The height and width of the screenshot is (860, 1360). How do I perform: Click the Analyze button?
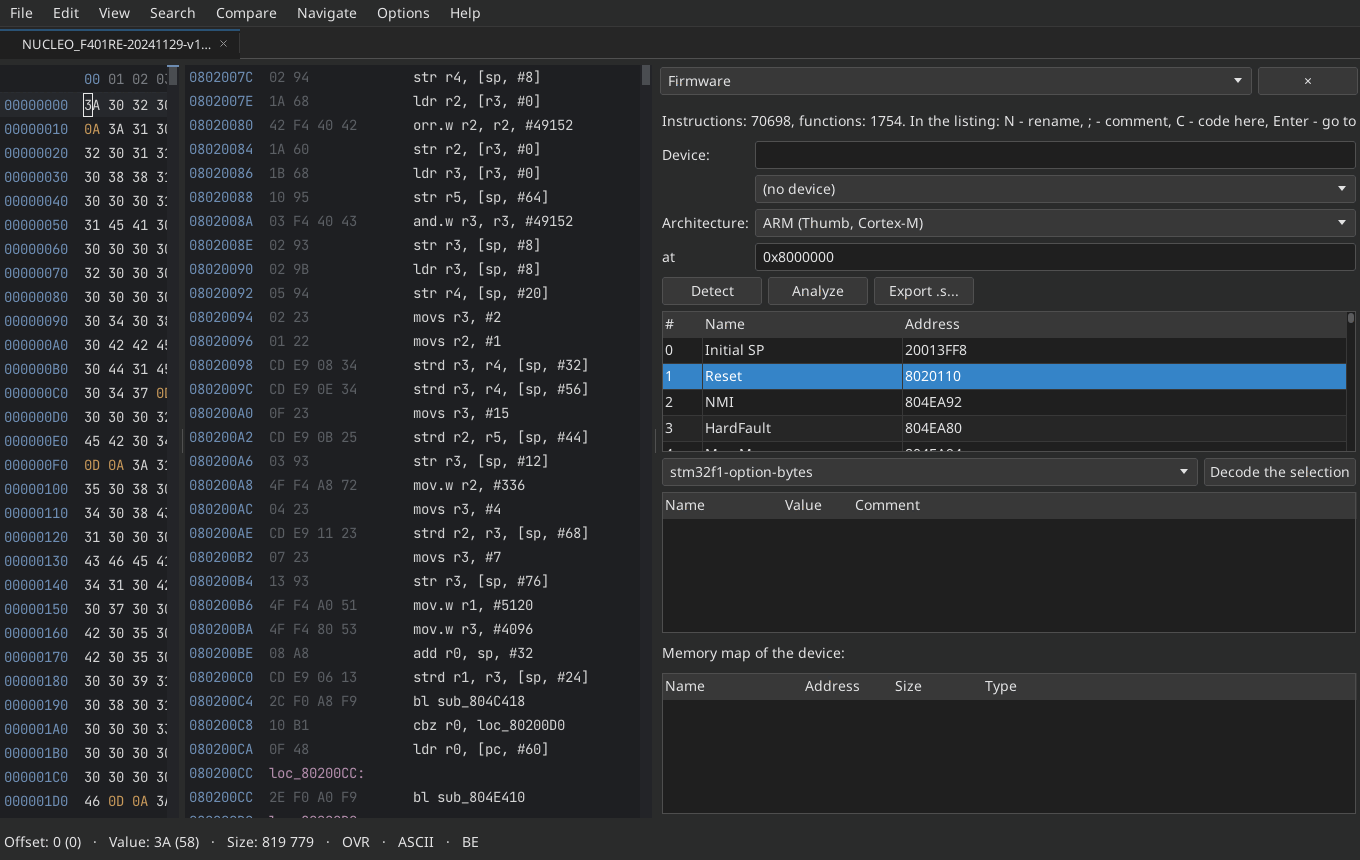(x=817, y=291)
